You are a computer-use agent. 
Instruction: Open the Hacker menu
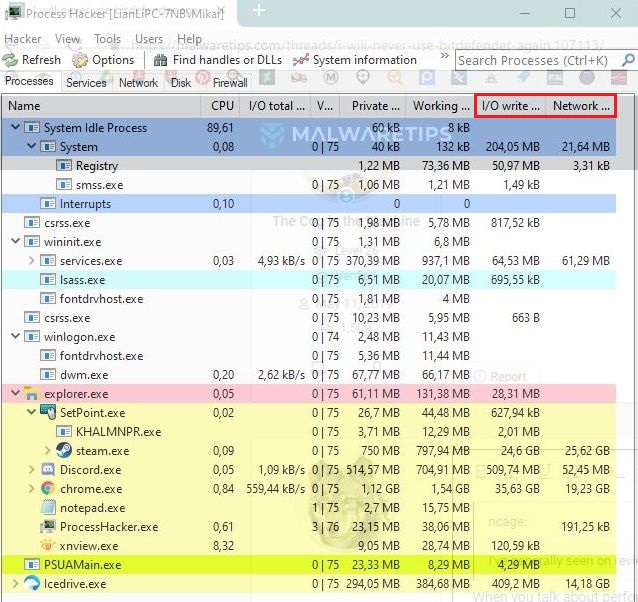pos(23,39)
